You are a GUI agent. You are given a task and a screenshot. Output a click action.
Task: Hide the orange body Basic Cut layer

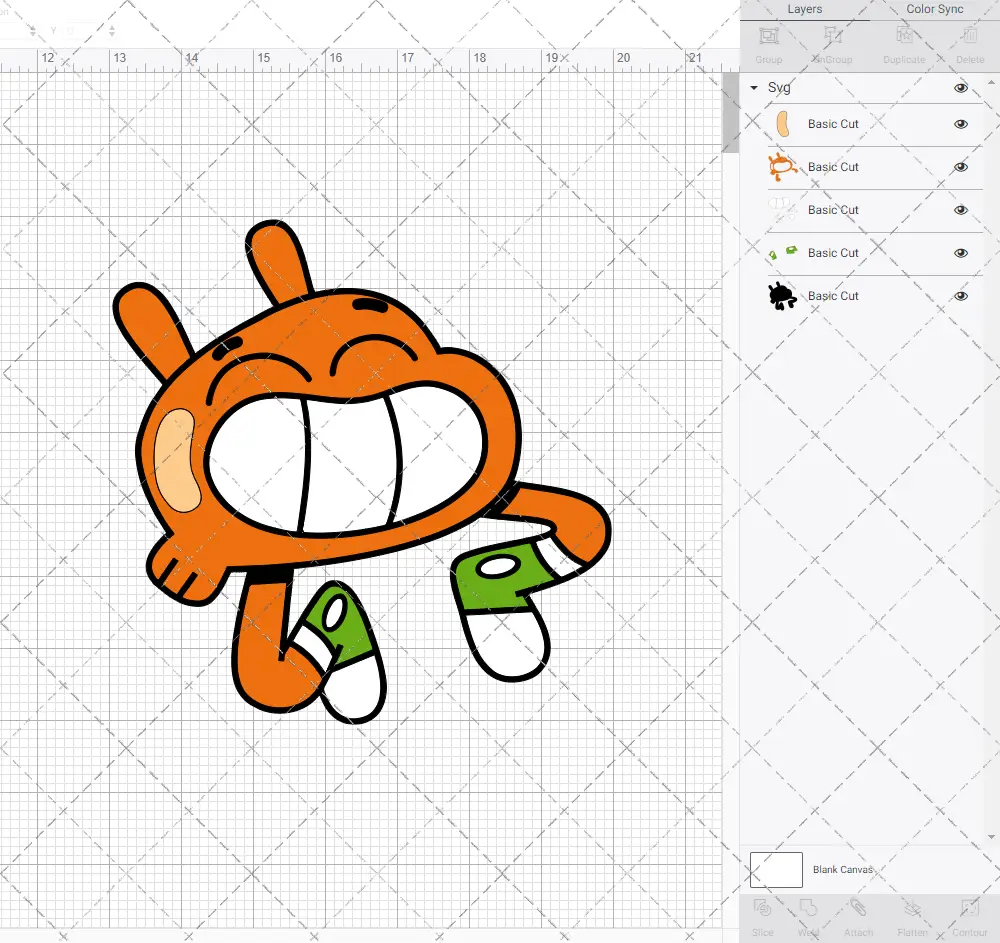click(960, 167)
